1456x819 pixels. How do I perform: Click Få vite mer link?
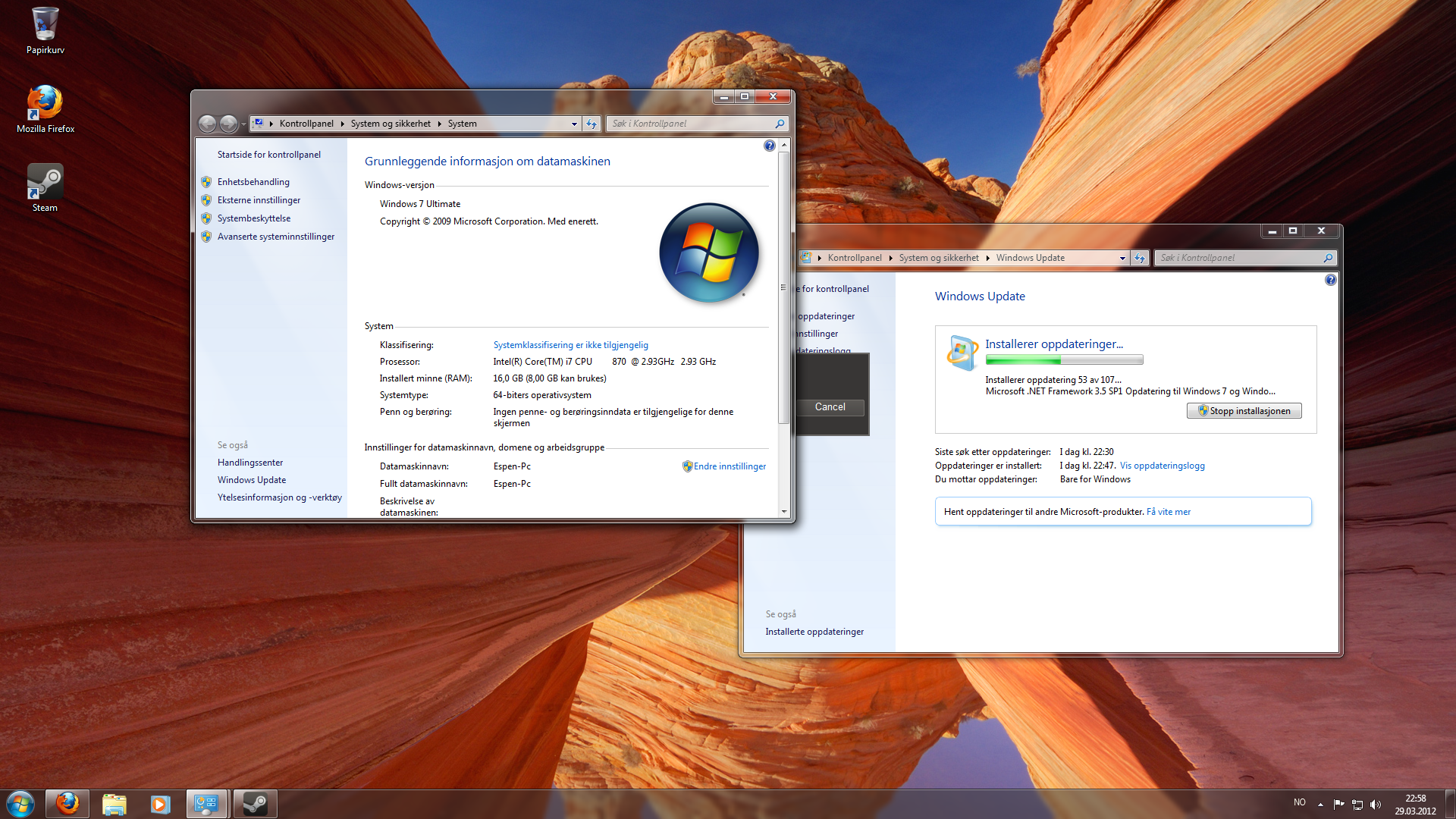(1169, 512)
